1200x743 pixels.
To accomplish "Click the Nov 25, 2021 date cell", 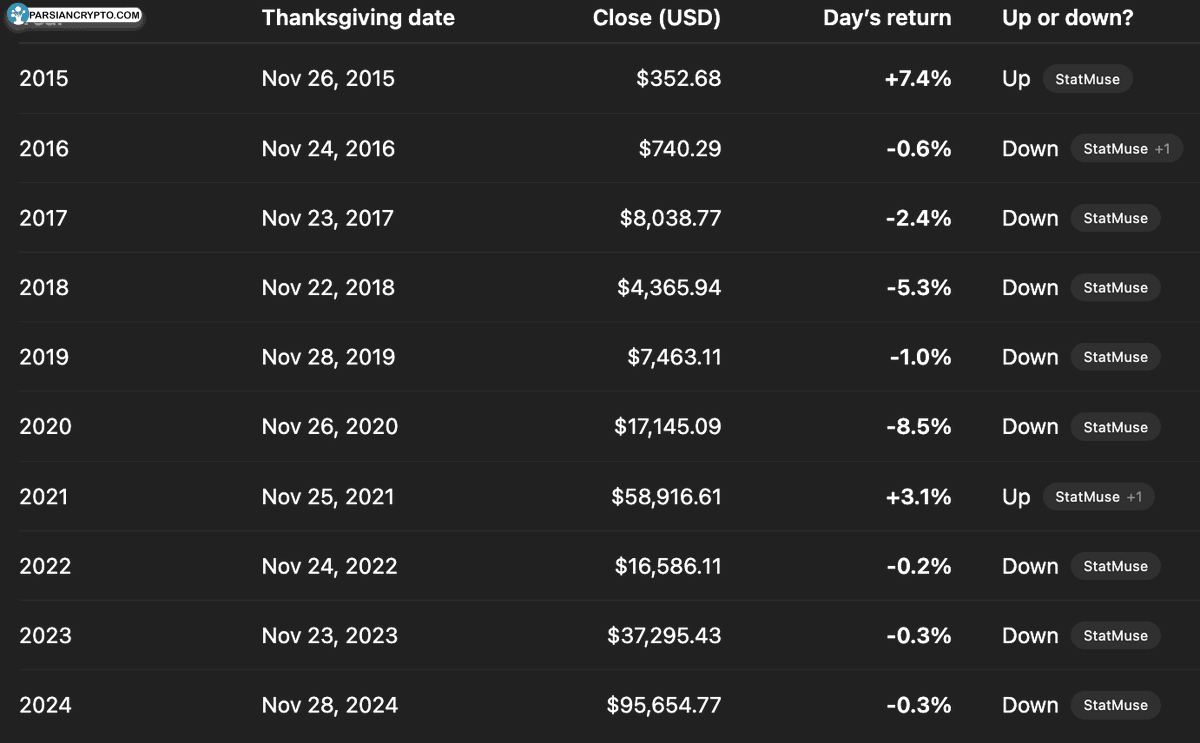I will point(328,497).
